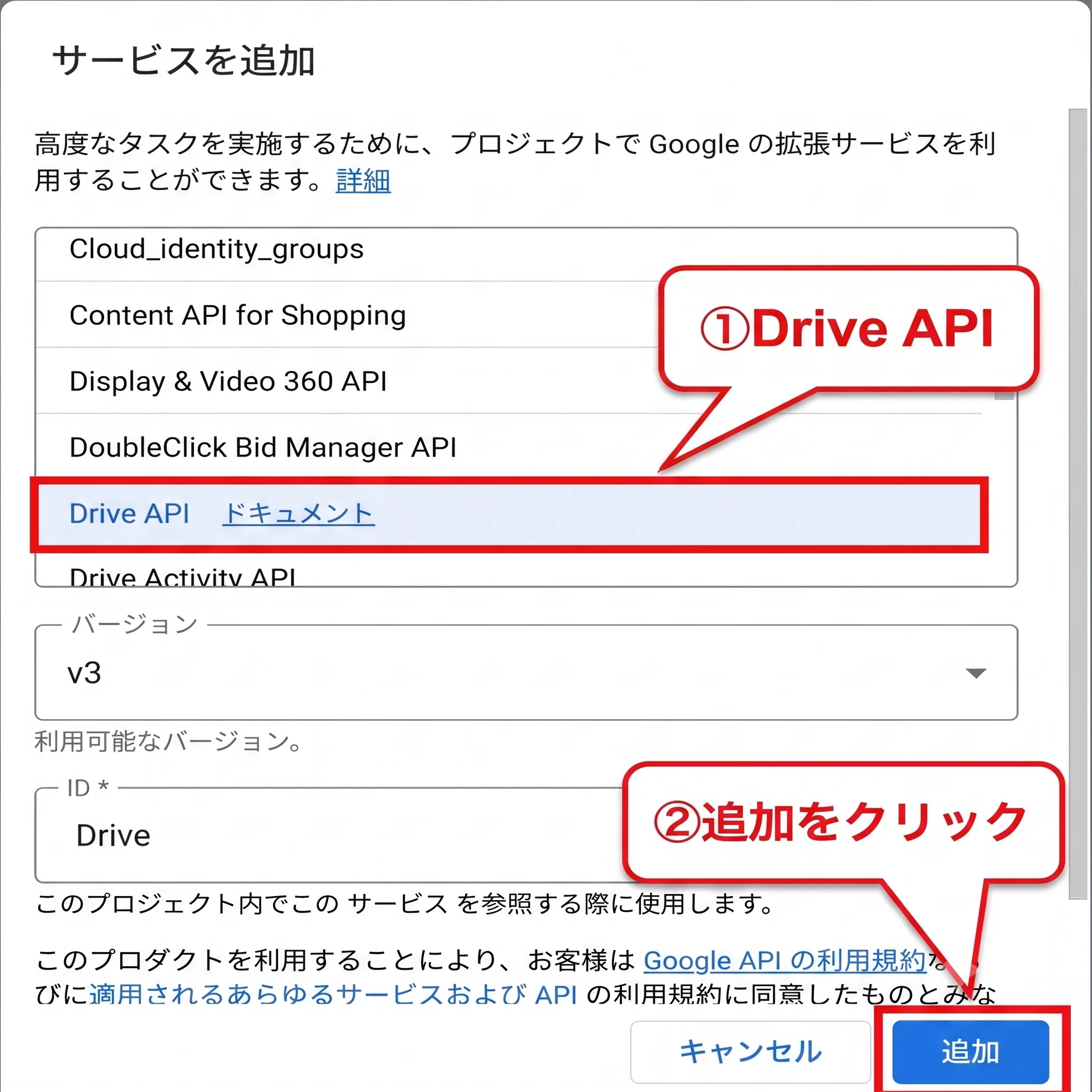This screenshot has width=1092, height=1092.
Task: Open the バージョン v3 dropdown
Action: pyautogui.click(x=526, y=672)
